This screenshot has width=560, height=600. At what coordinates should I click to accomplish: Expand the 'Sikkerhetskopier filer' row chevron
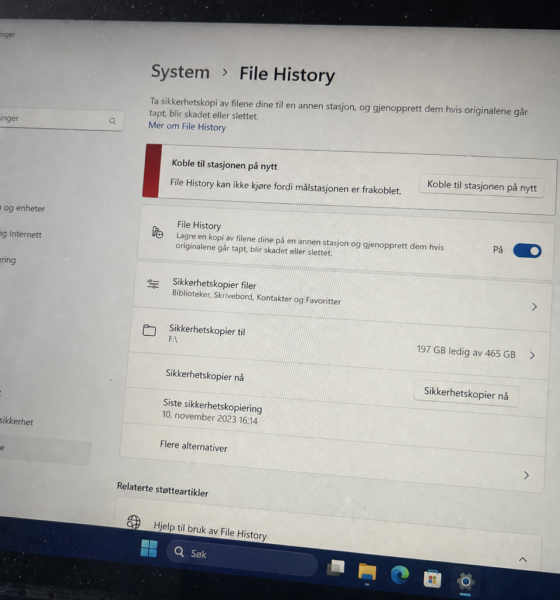coord(534,307)
